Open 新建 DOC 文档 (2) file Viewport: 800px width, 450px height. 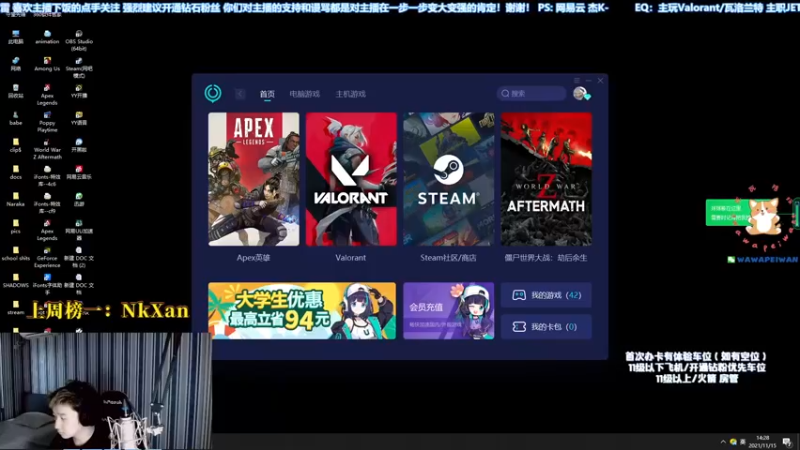[79, 257]
